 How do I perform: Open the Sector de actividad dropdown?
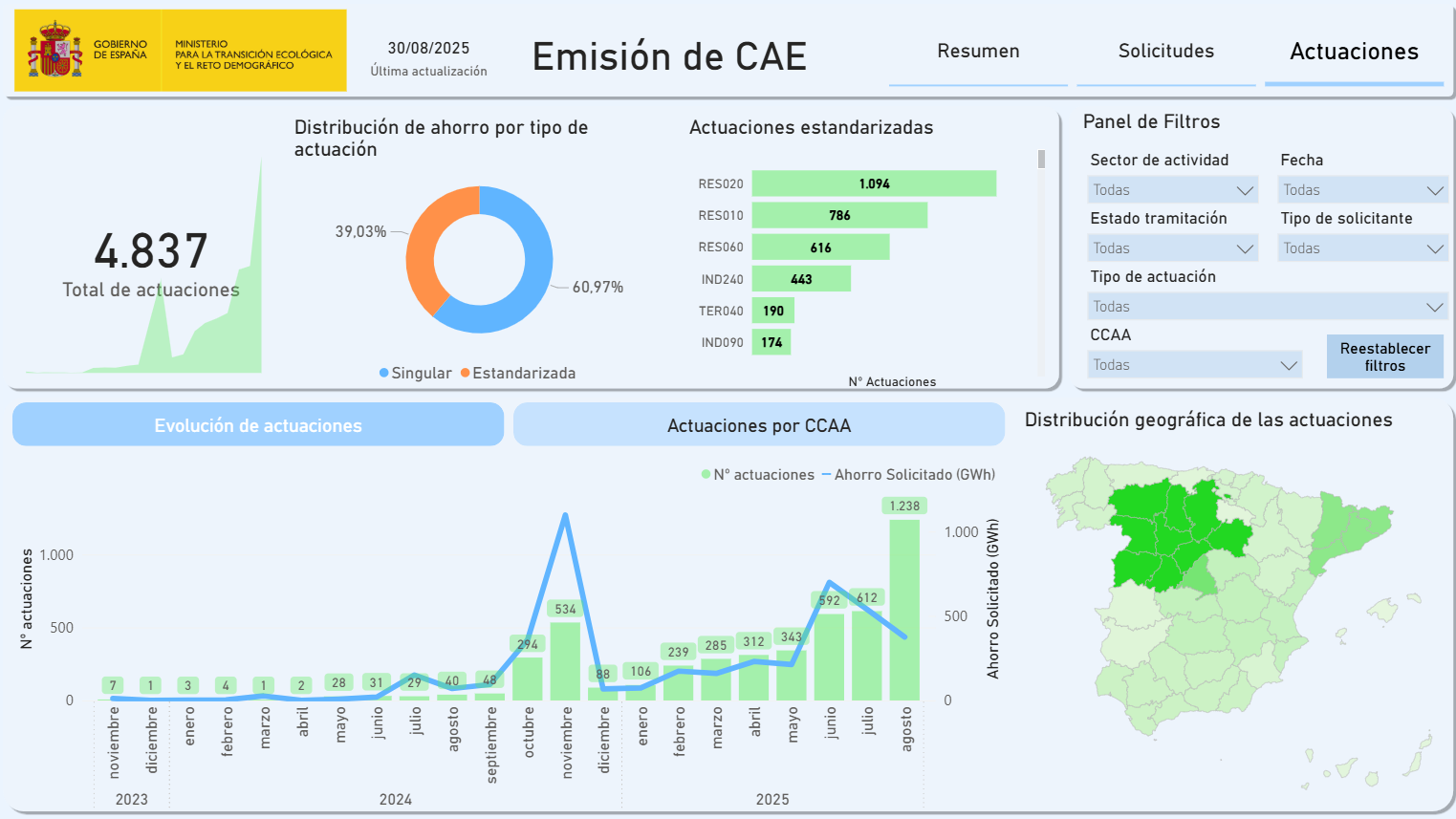coord(1173,190)
